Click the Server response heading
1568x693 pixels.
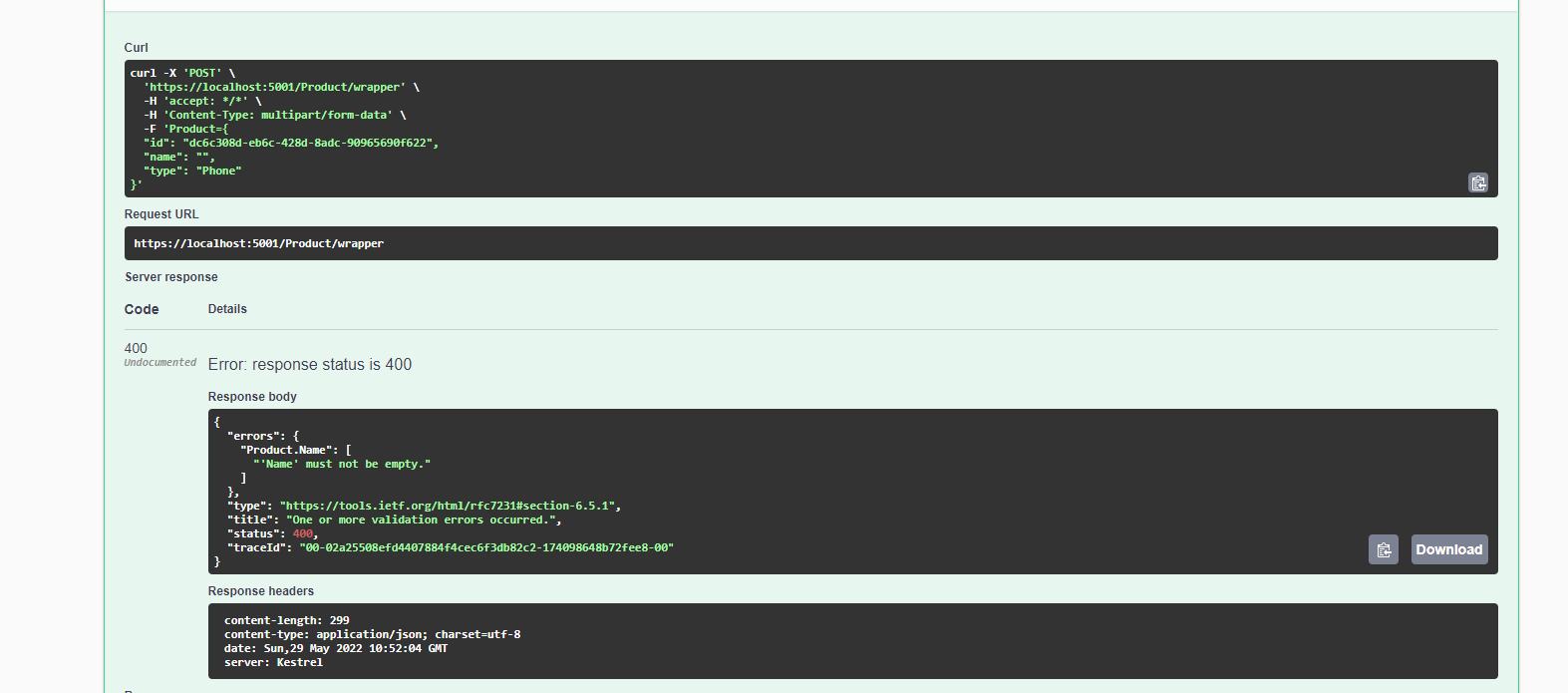coord(171,277)
